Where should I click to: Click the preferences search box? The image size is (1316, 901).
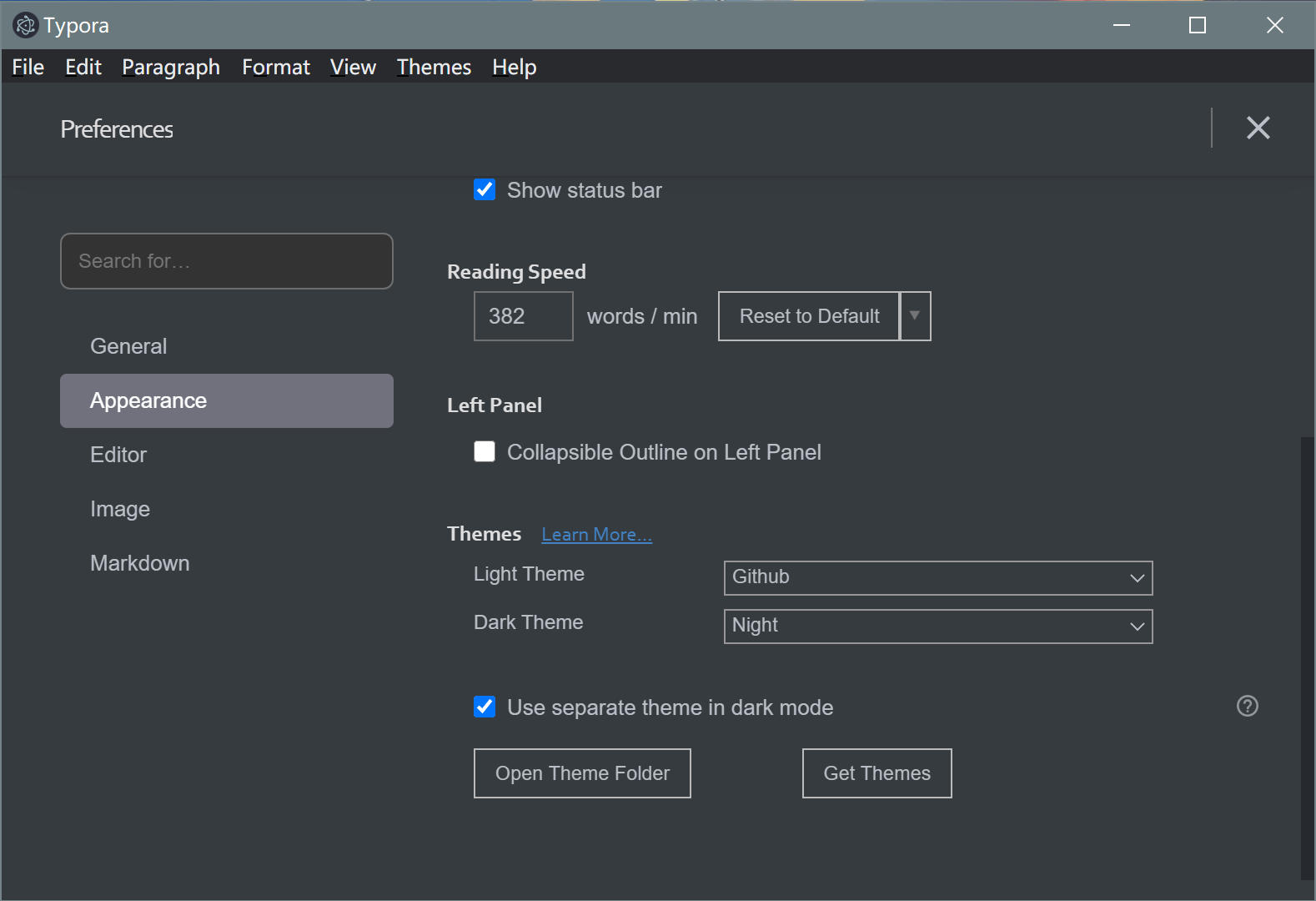coord(227,261)
